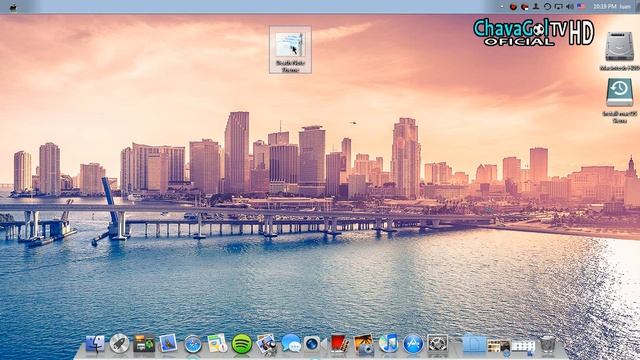The height and width of the screenshot is (360, 640).
Task: Open the picture thumbnails stack in Dock
Action: click(499, 347)
